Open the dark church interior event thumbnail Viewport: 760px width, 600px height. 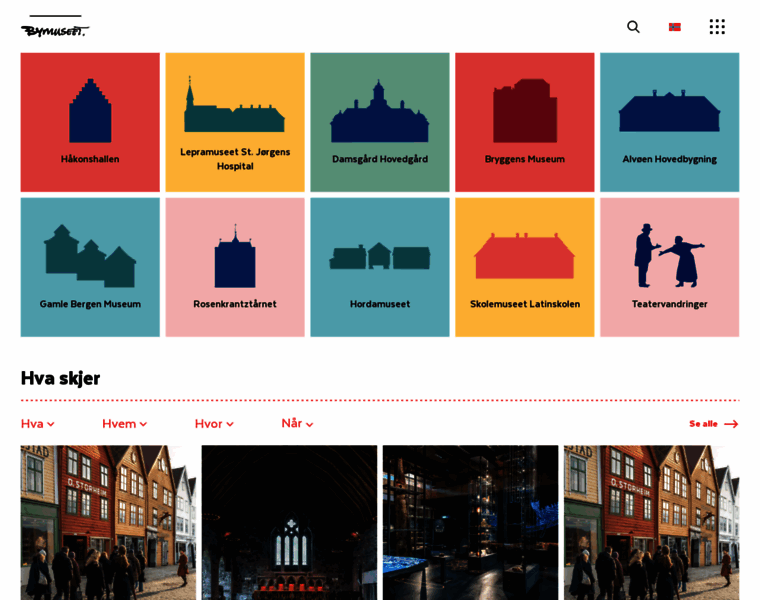point(289,520)
